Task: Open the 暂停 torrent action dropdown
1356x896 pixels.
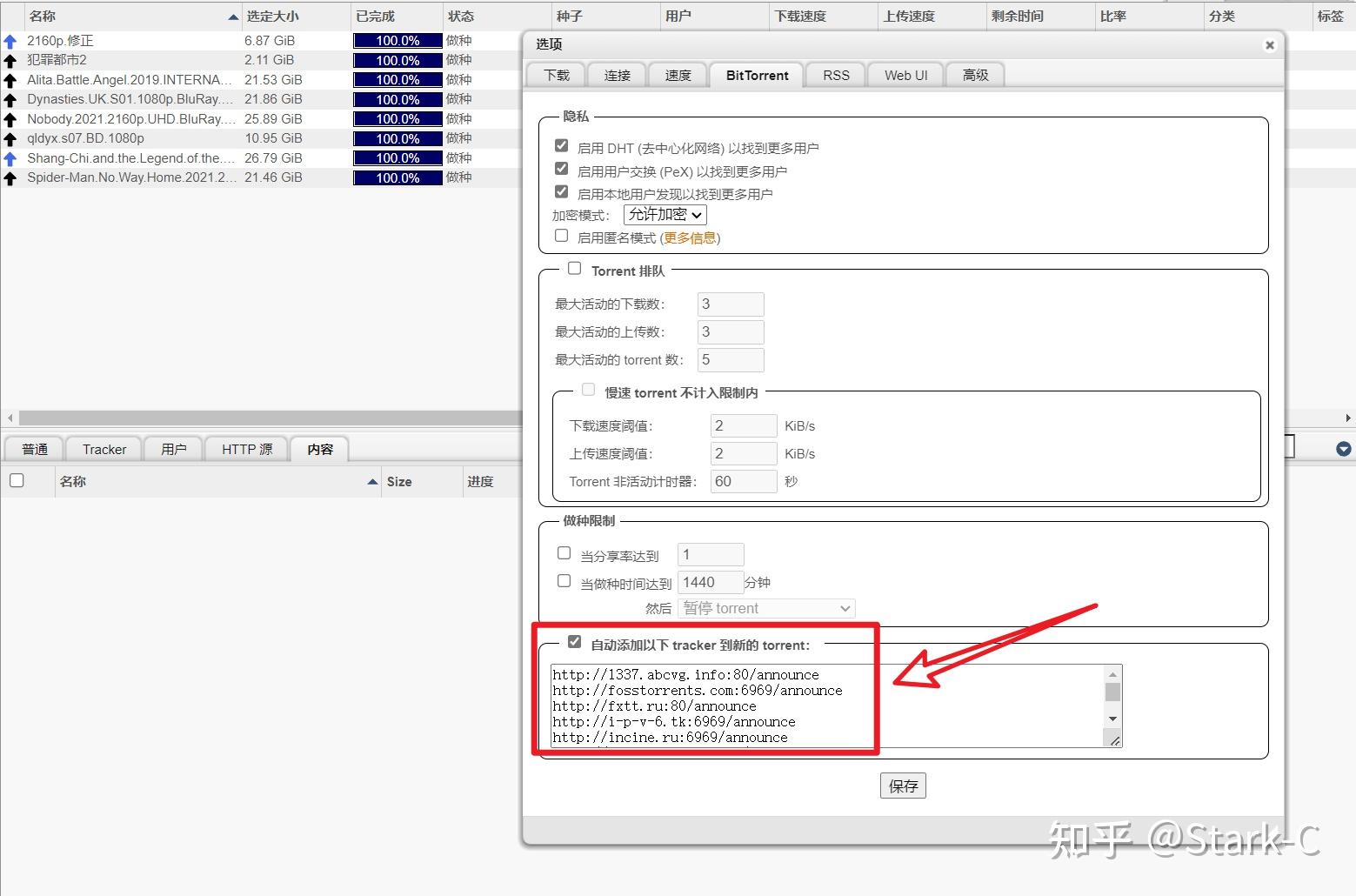Action: pos(765,608)
